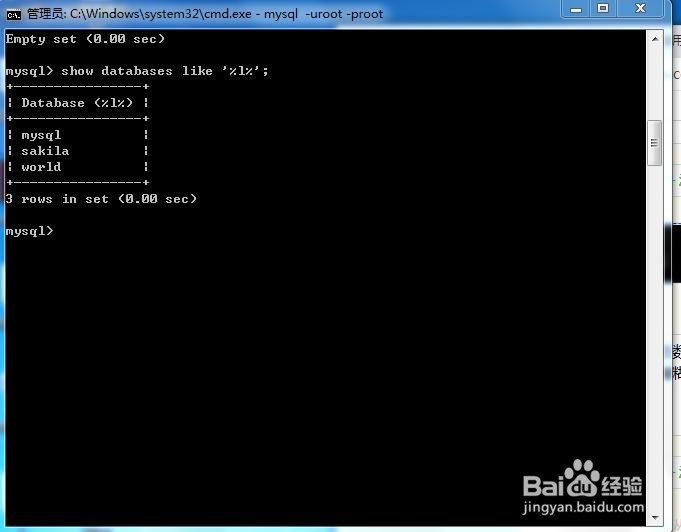Screen dimensions: 681x532
Task: Click the scrollbar up arrow
Action: tap(655, 39)
